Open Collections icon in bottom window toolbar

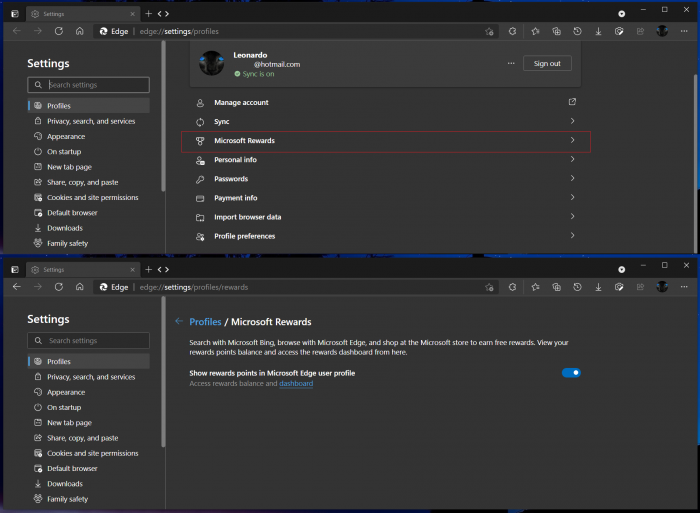(556, 286)
